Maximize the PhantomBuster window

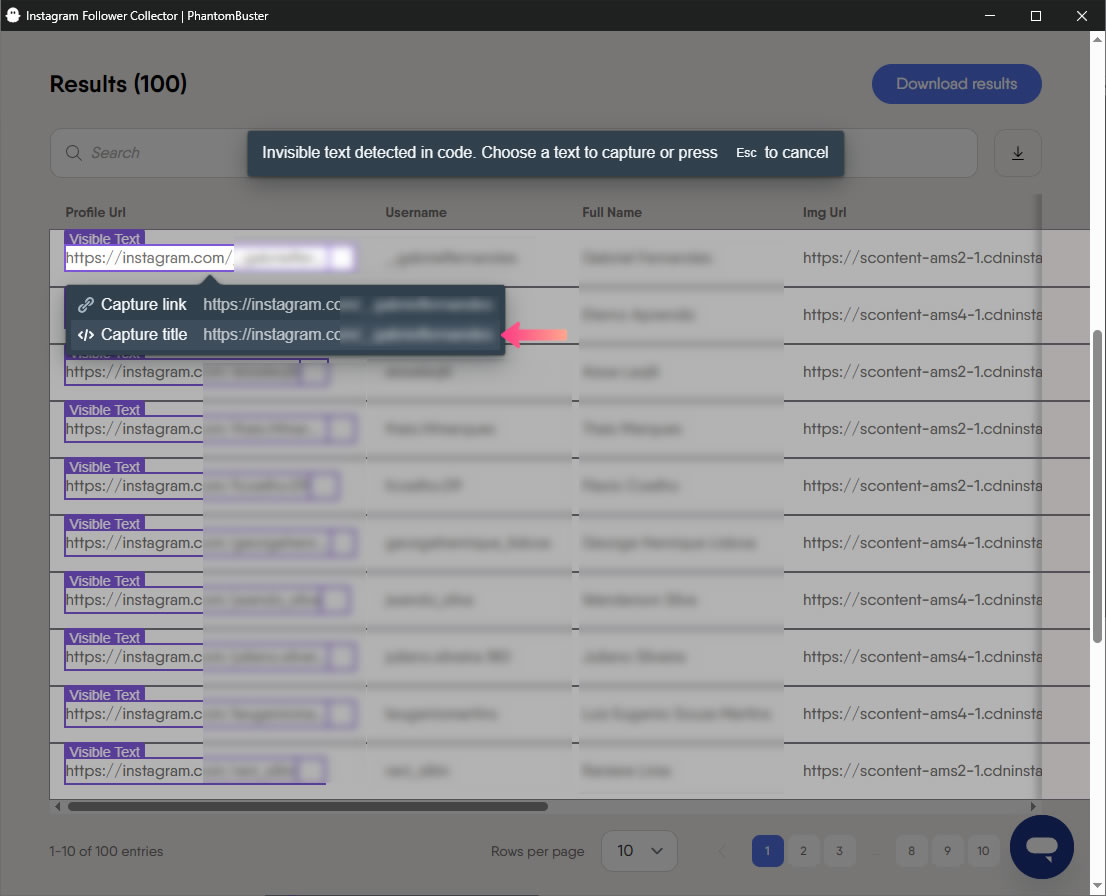pyautogui.click(x=1035, y=16)
